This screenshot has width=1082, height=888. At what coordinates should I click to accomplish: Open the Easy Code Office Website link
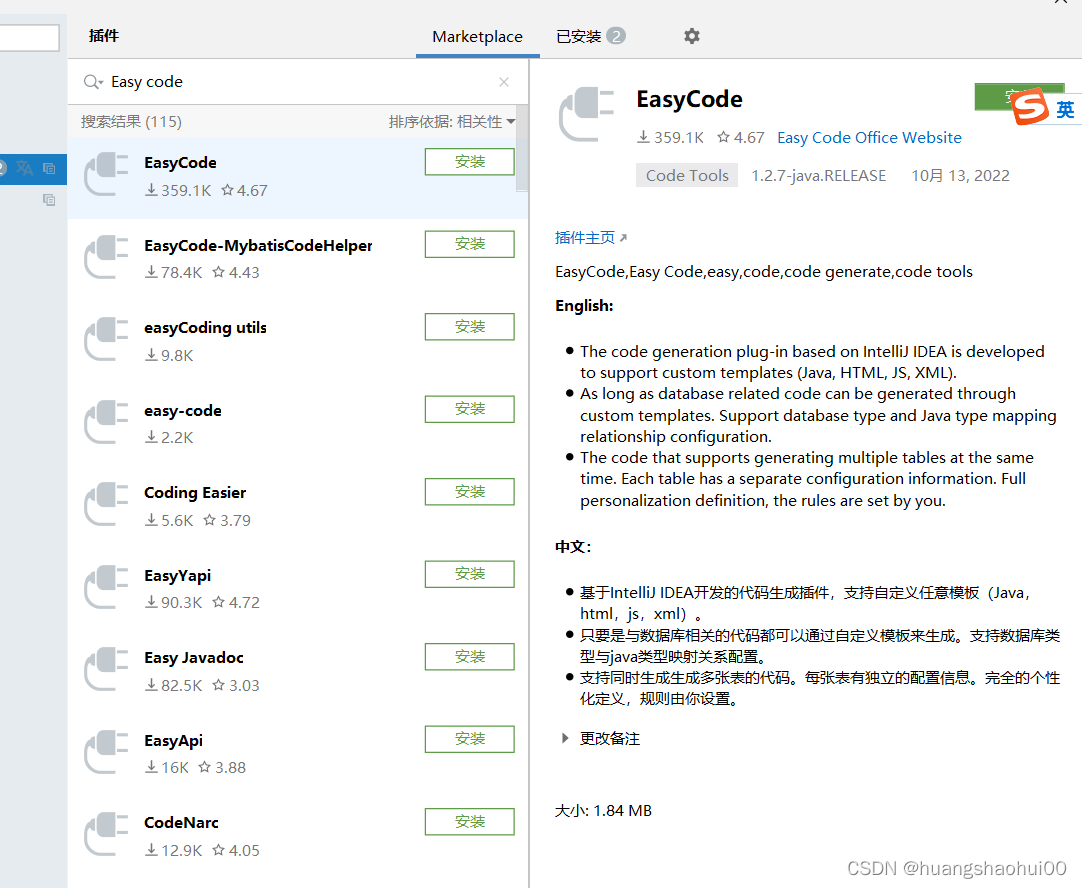click(869, 137)
